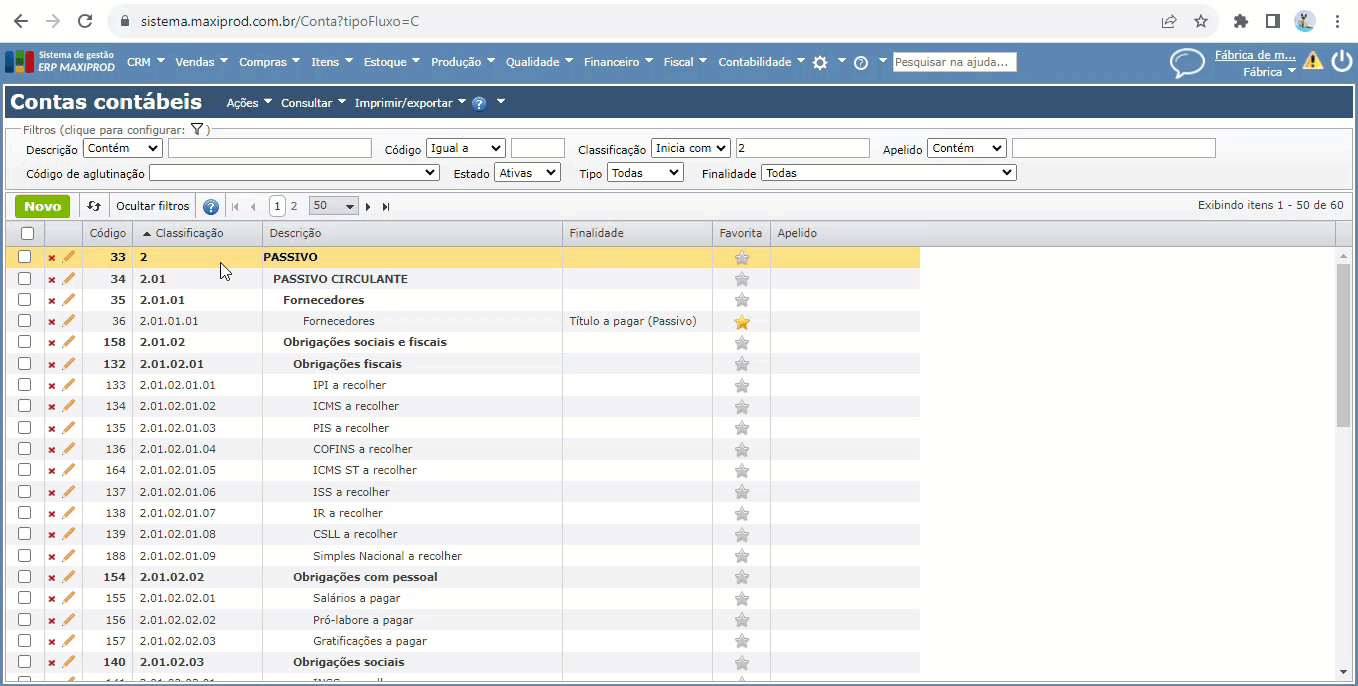Open the settings gear icon in top menu

[820, 62]
